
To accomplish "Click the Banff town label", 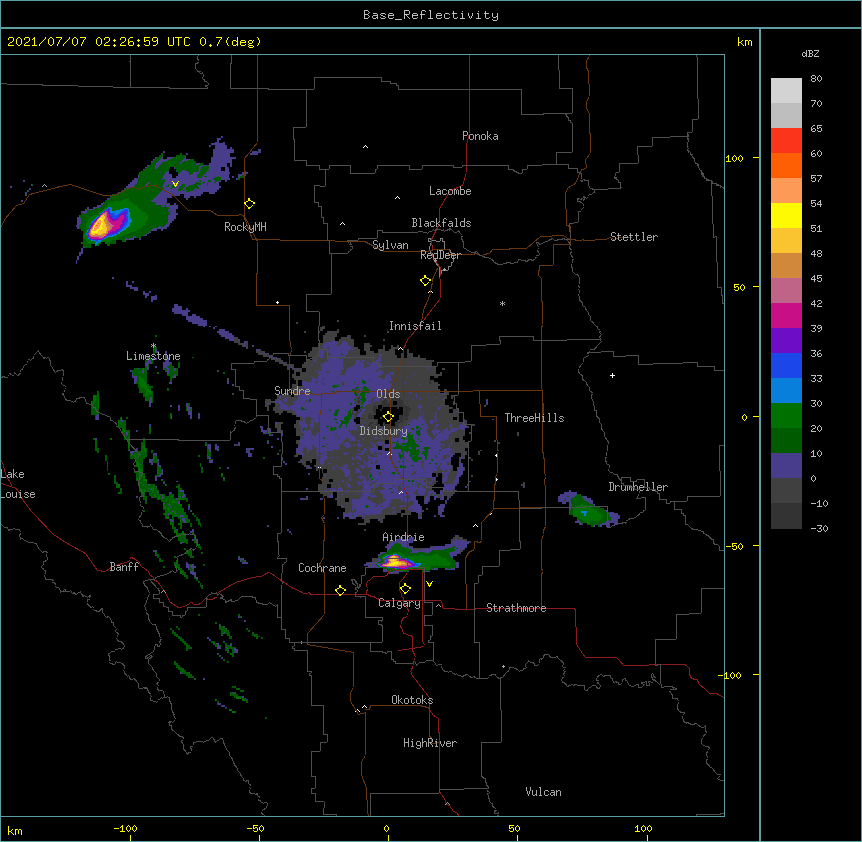I will tap(124, 567).
